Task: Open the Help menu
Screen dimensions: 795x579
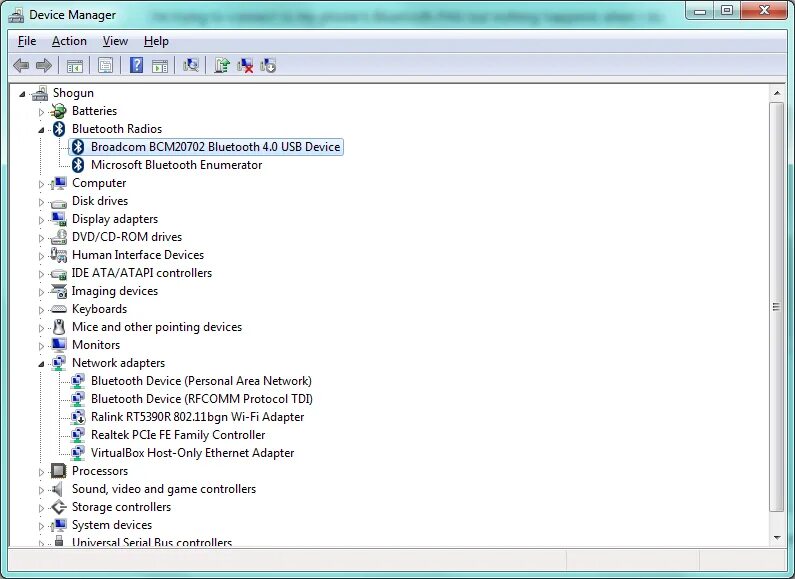Action: click(x=156, y=41)
